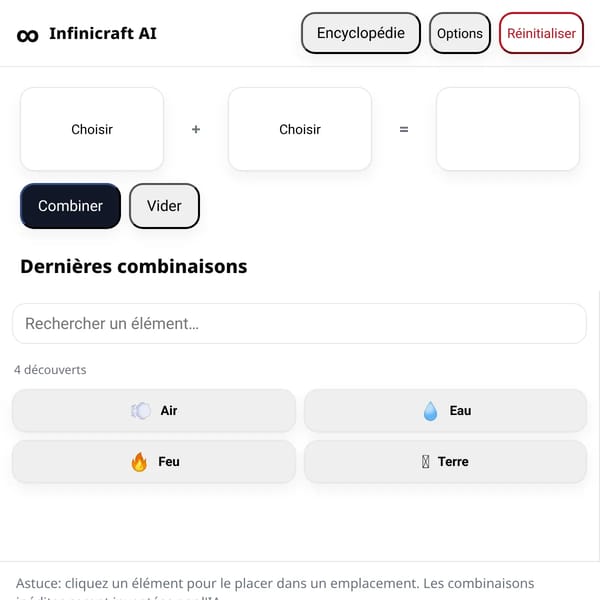The width and height of the screenshot is (600, 600).
Task: Click the equals sign before result
Action: (404, 130)
